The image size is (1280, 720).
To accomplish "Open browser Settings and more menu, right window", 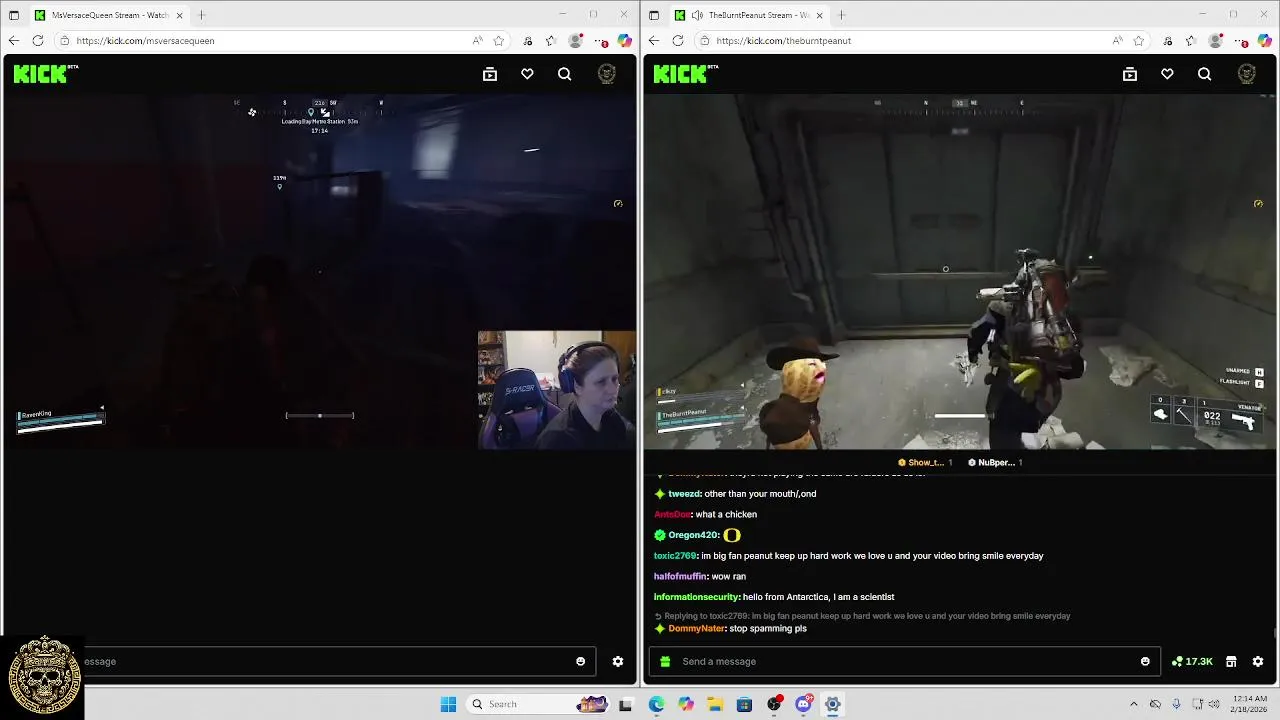I will [1241, 41].
